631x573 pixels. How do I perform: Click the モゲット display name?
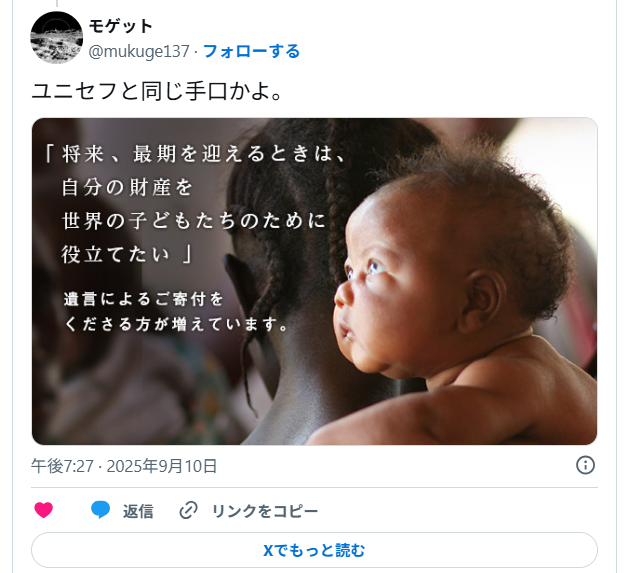tap(120, 26)
